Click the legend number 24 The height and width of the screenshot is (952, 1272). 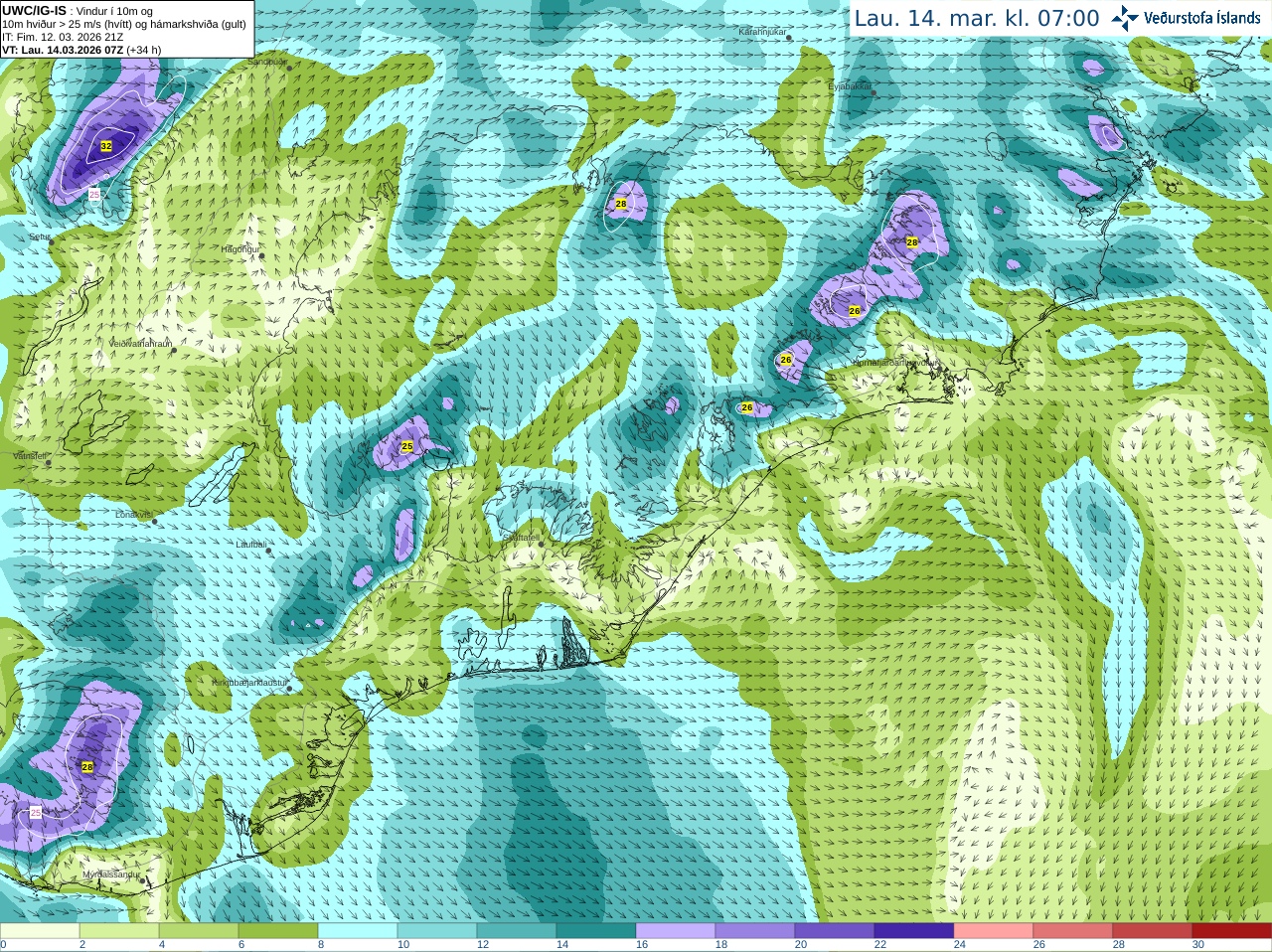tap(960, 945)
